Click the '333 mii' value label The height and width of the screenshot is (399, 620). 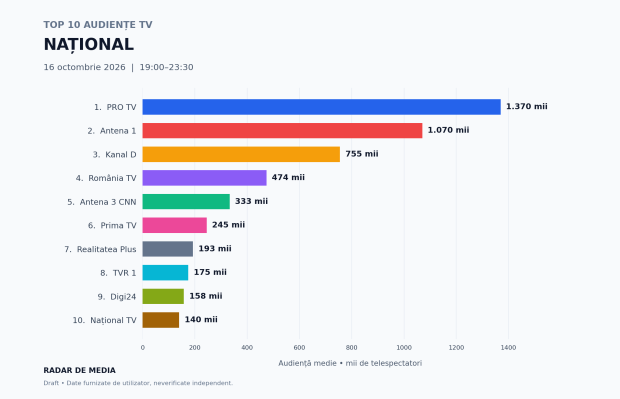click(251, 201)
